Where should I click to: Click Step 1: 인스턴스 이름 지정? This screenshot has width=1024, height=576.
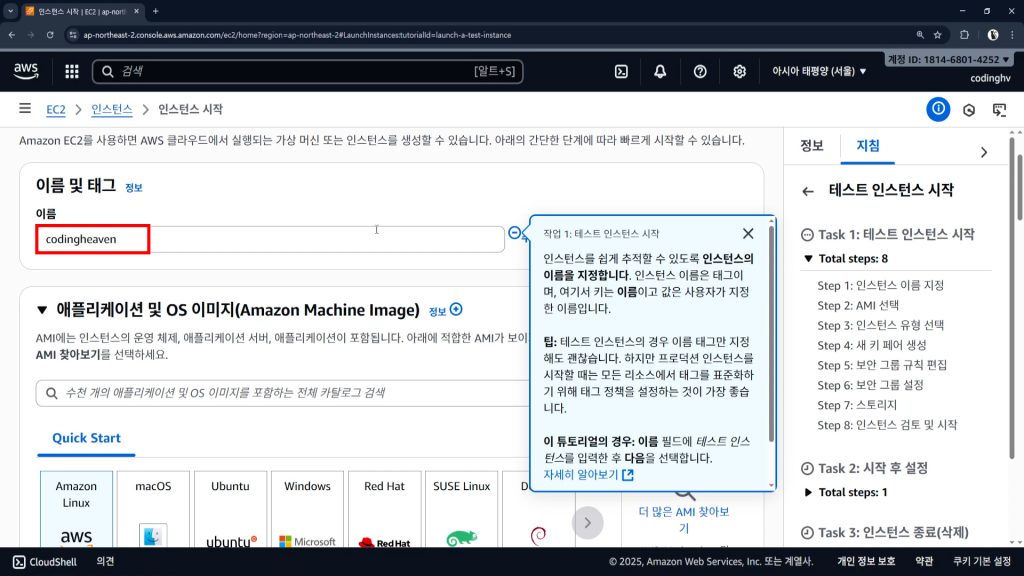[x=880, y=285]
